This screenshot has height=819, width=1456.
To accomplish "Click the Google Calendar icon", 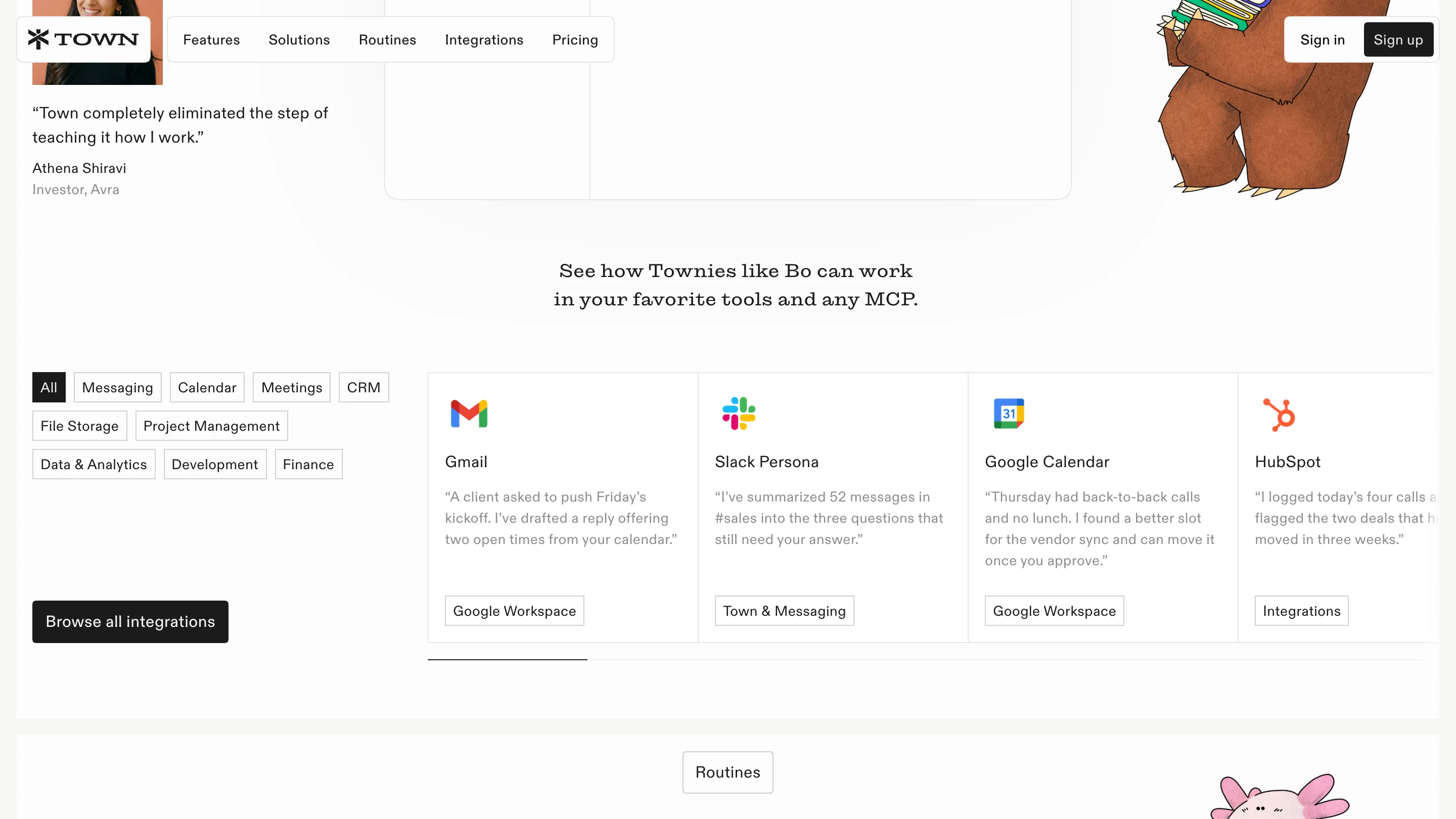I will pos(1009,414).
